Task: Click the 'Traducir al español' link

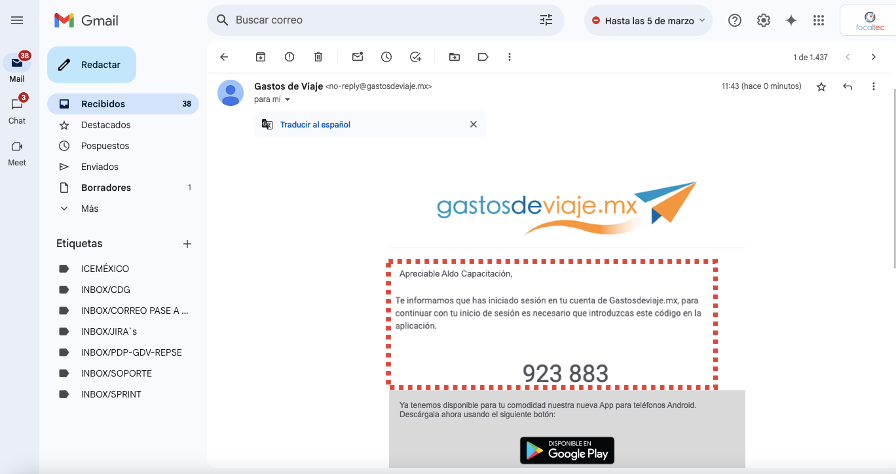Action: point(315,124)
